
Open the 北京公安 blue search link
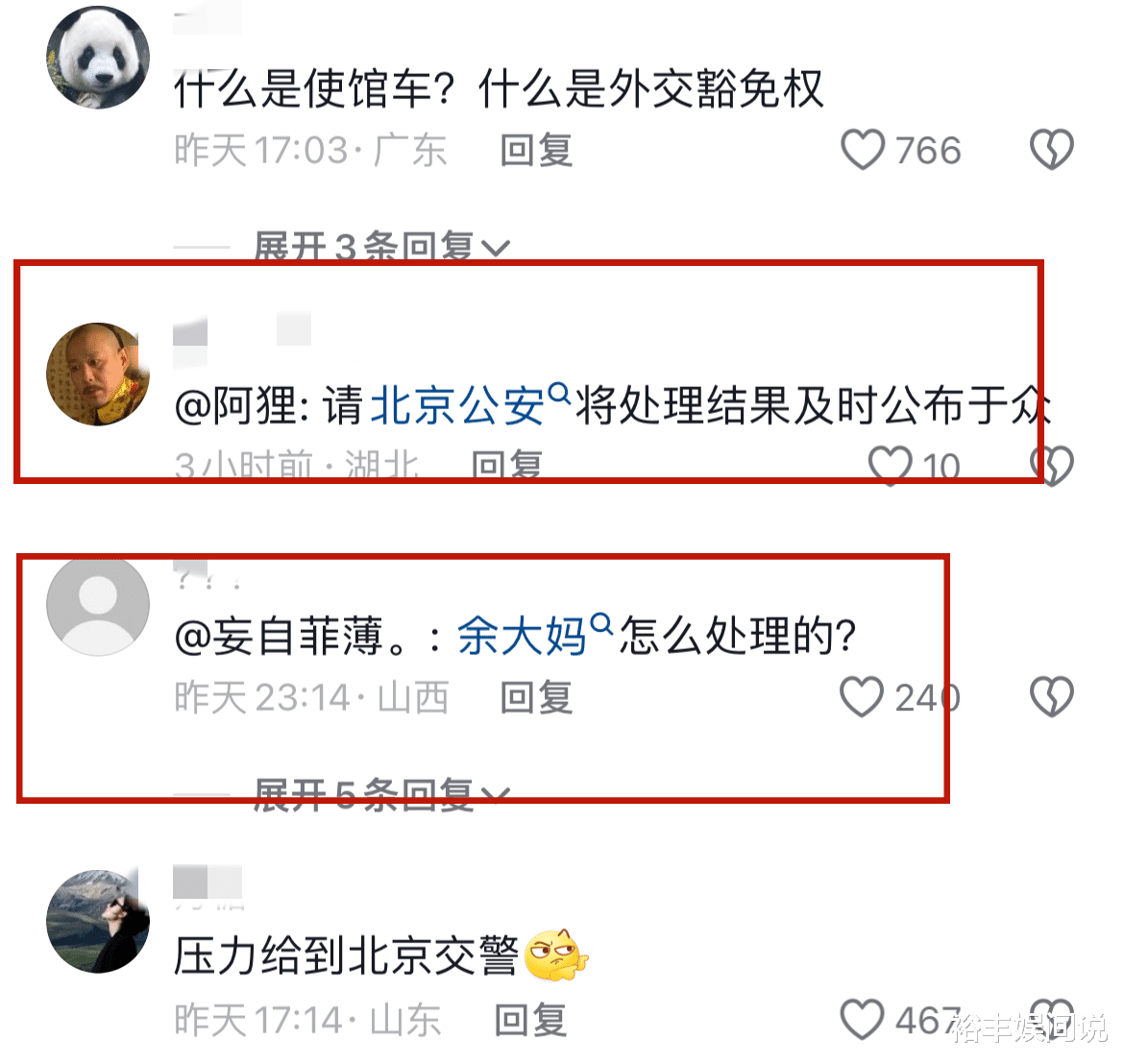pos(457,405)
